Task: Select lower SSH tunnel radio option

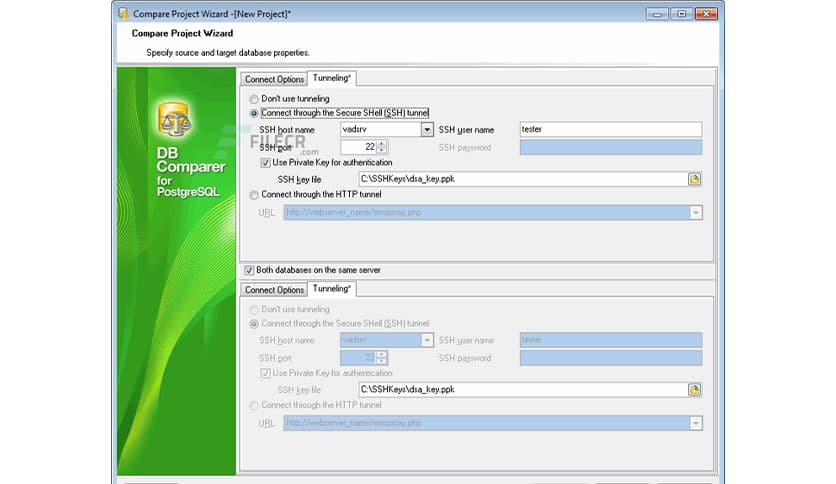Action: [x=254, y=324]
